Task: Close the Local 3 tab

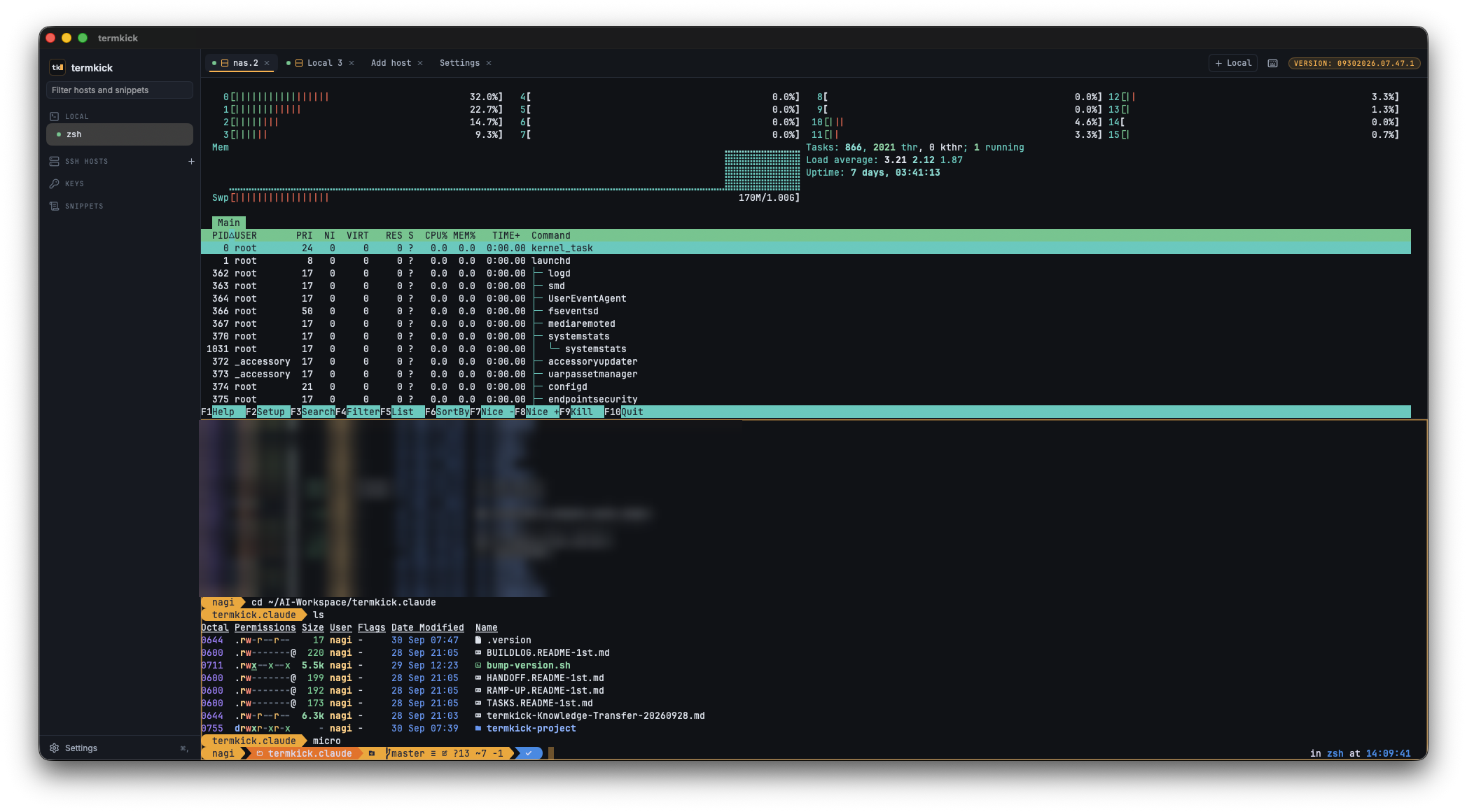Action: pos(352,63)
